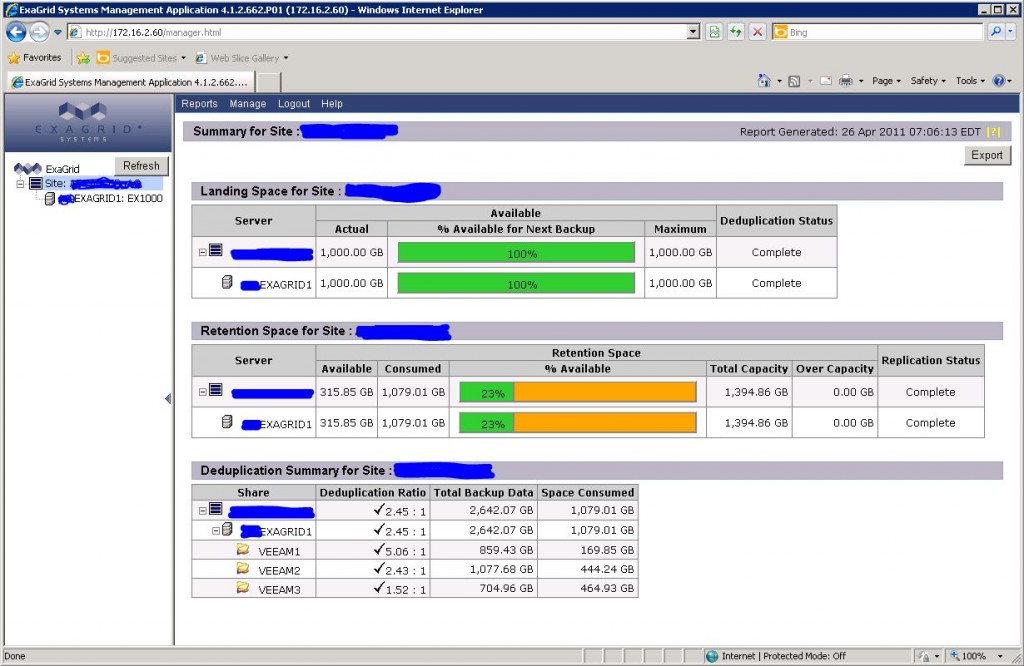
Task: Click the VEEAM1 share folder icon
Action: pyautogui.click(x=243, y=549)
